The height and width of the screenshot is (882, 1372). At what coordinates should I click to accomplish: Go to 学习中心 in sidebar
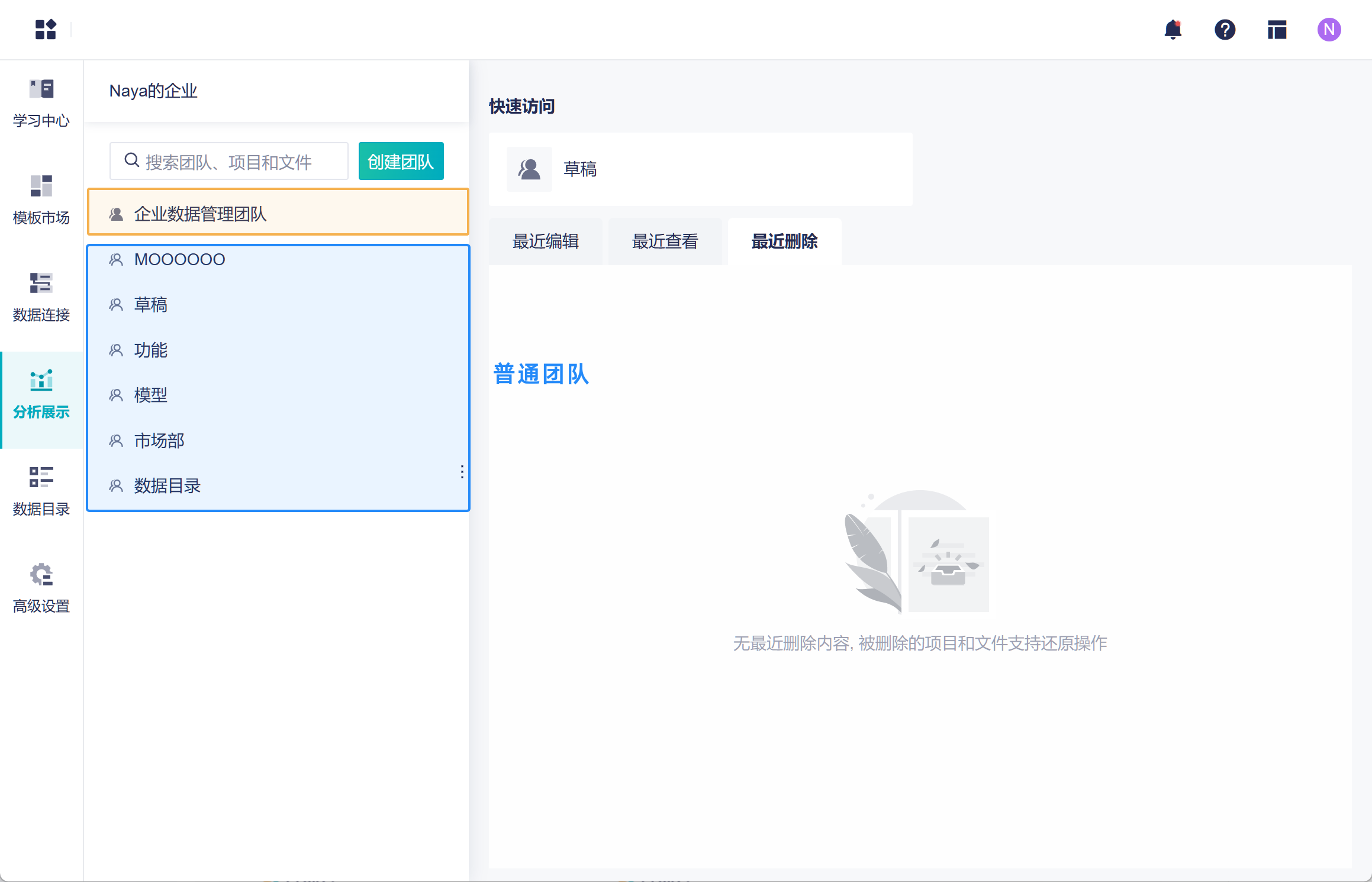(x=41, y=104)
